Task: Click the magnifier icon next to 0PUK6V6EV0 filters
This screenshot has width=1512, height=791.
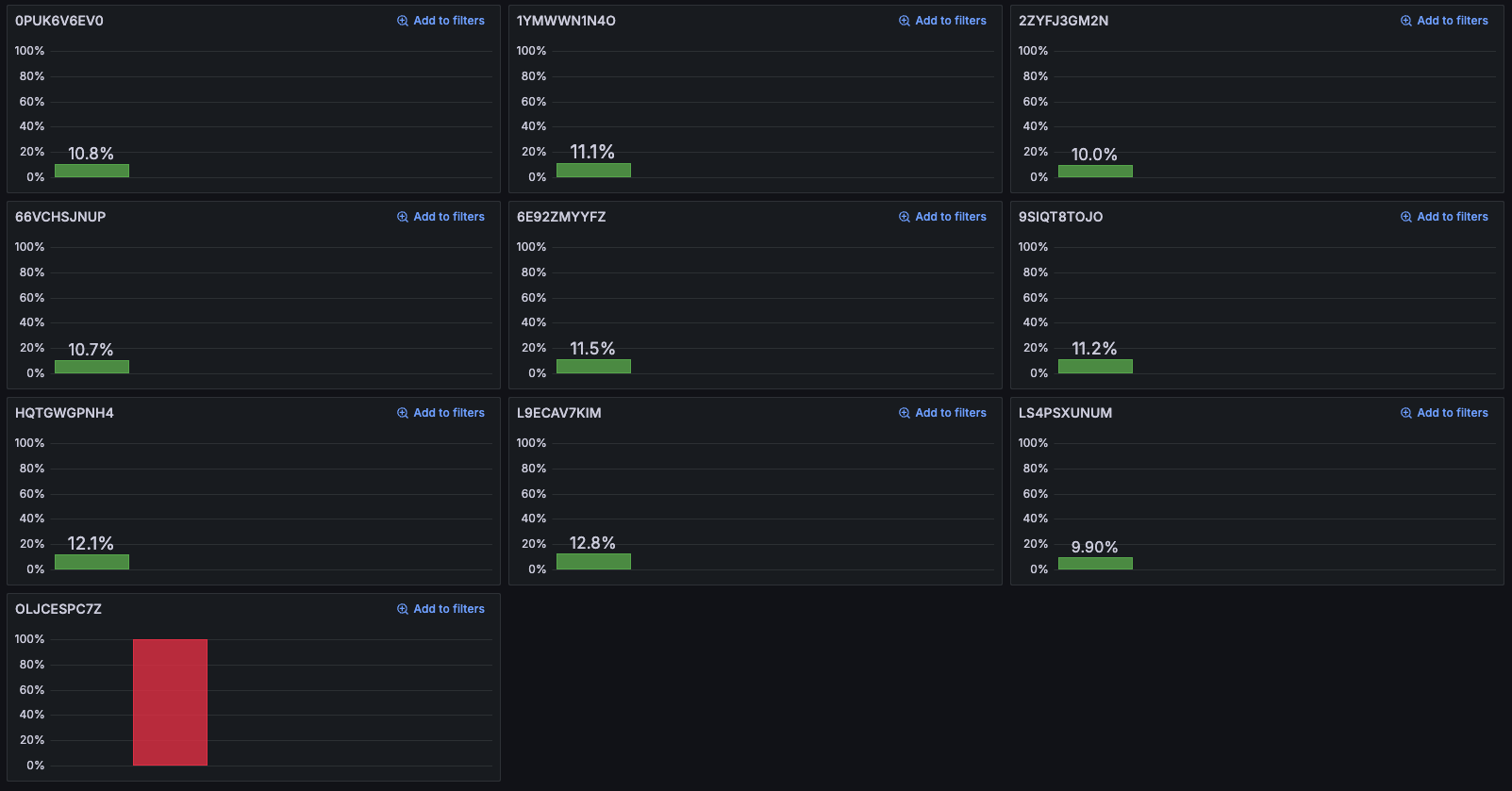Action: tap(403, 20)
